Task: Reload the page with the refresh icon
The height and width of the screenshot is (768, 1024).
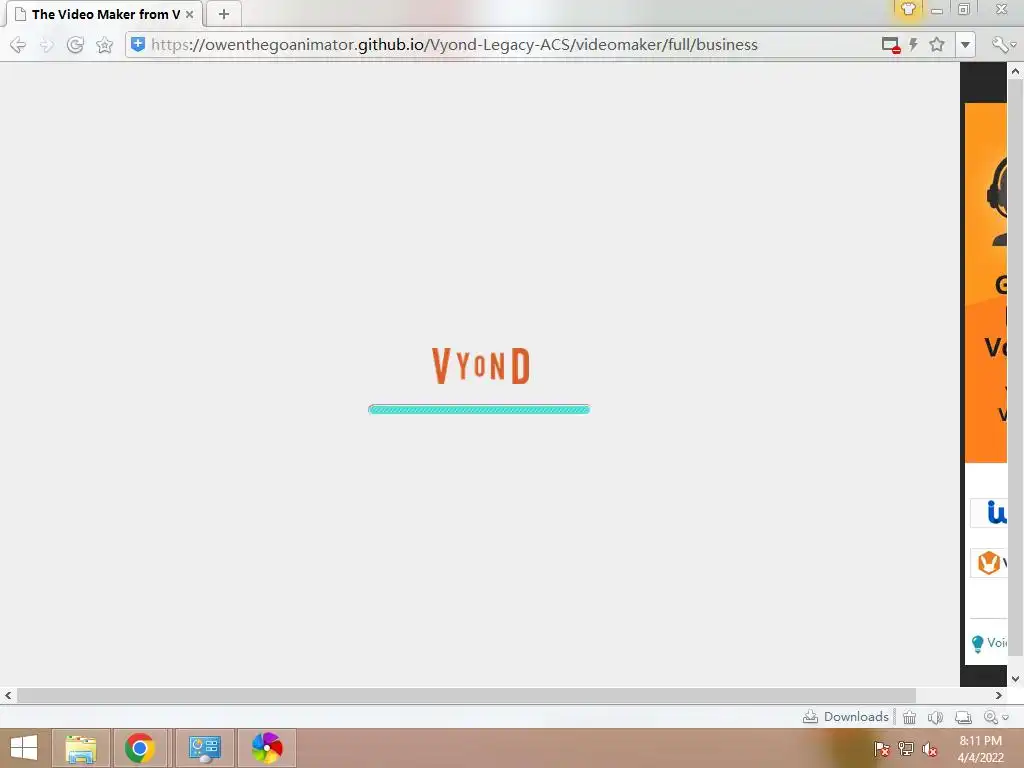Action: click(75, 45)
